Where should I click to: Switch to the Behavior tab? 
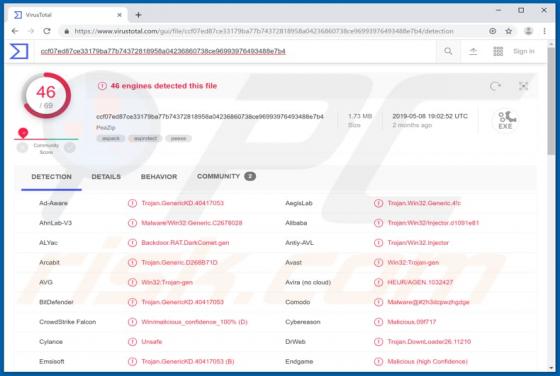point(159,177)
